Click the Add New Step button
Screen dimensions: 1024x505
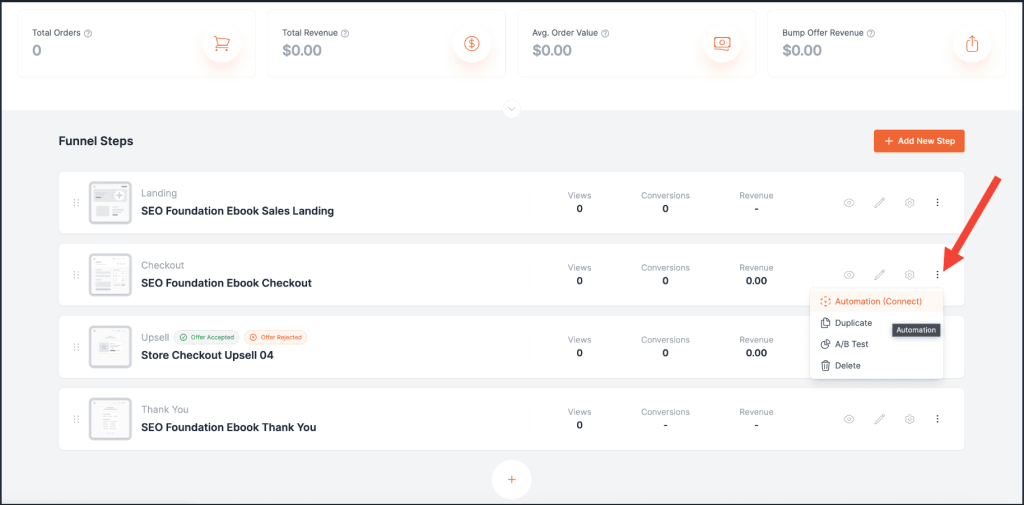[x=919, y=141]
